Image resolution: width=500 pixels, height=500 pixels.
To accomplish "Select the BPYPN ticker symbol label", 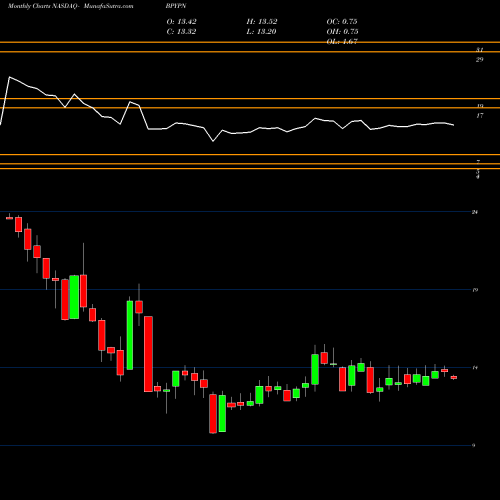I will [176, 6].
